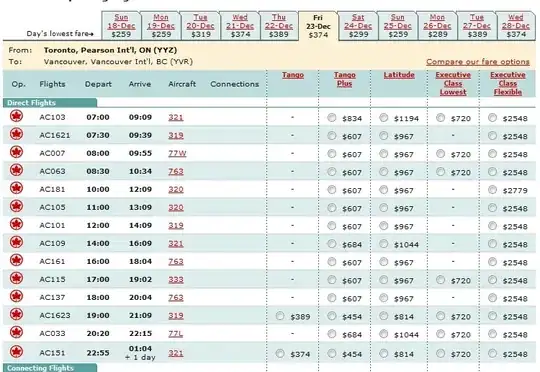Switch to the Mon 19-Dec date tab
The image size is (540, 372).
click(x=161, y=26)
